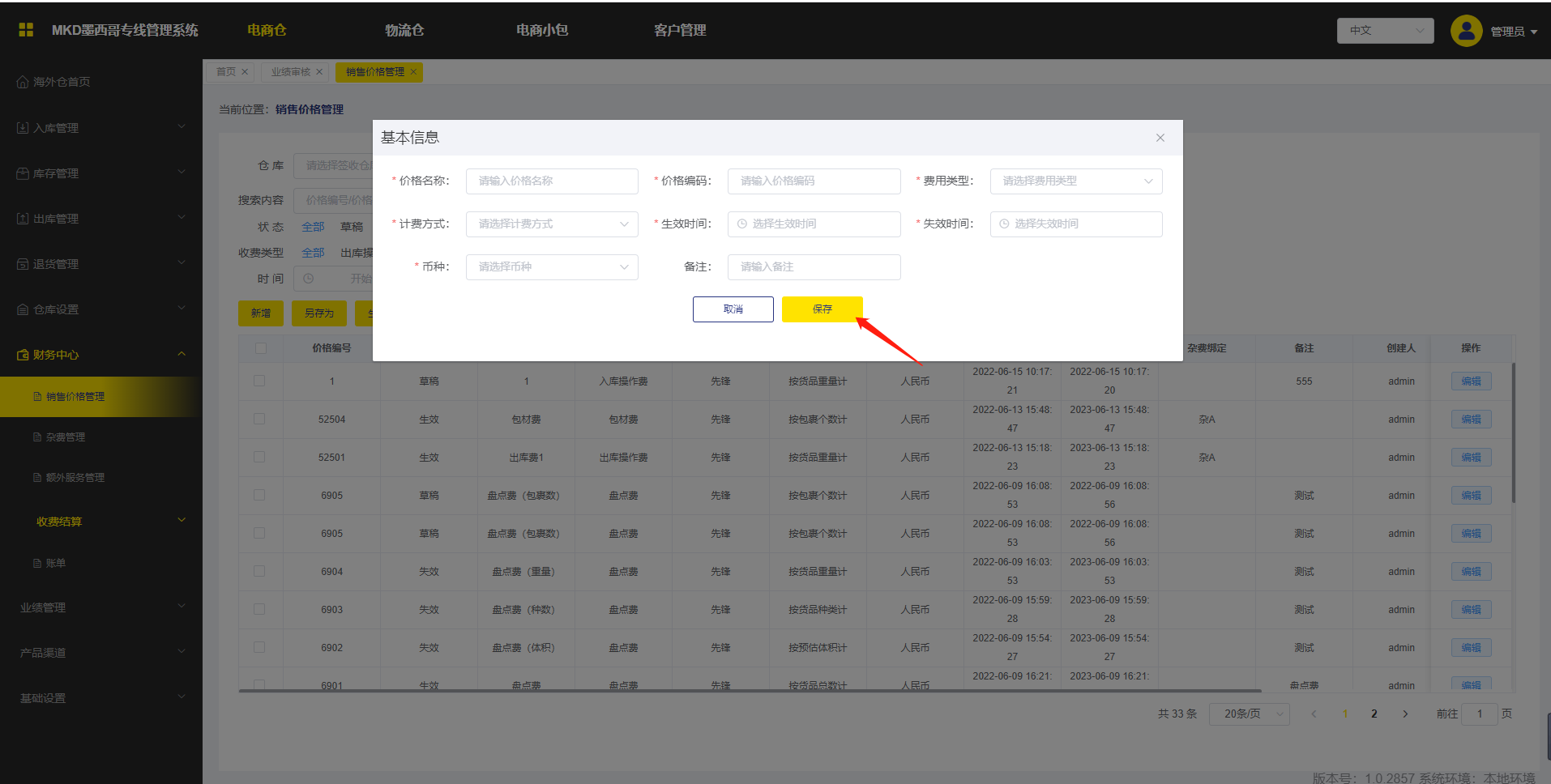
Task: Click the 价格名称 input field
Action: coord(551,181)
